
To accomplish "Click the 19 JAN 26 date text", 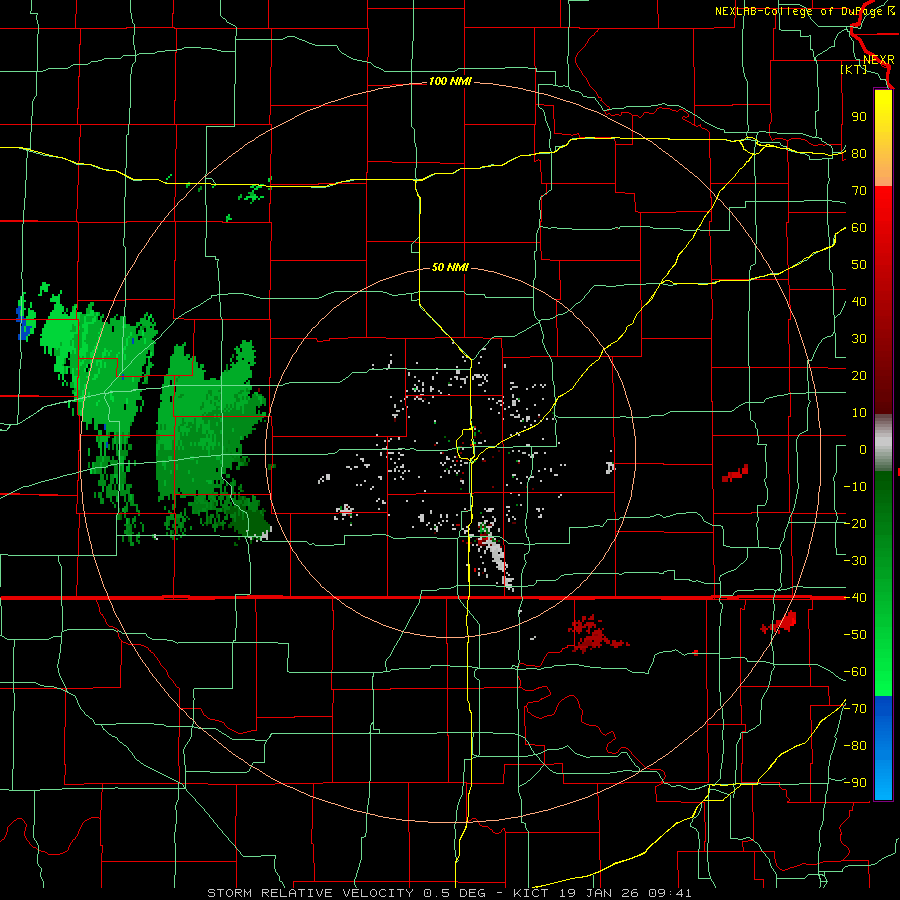I will coord(599,893).
